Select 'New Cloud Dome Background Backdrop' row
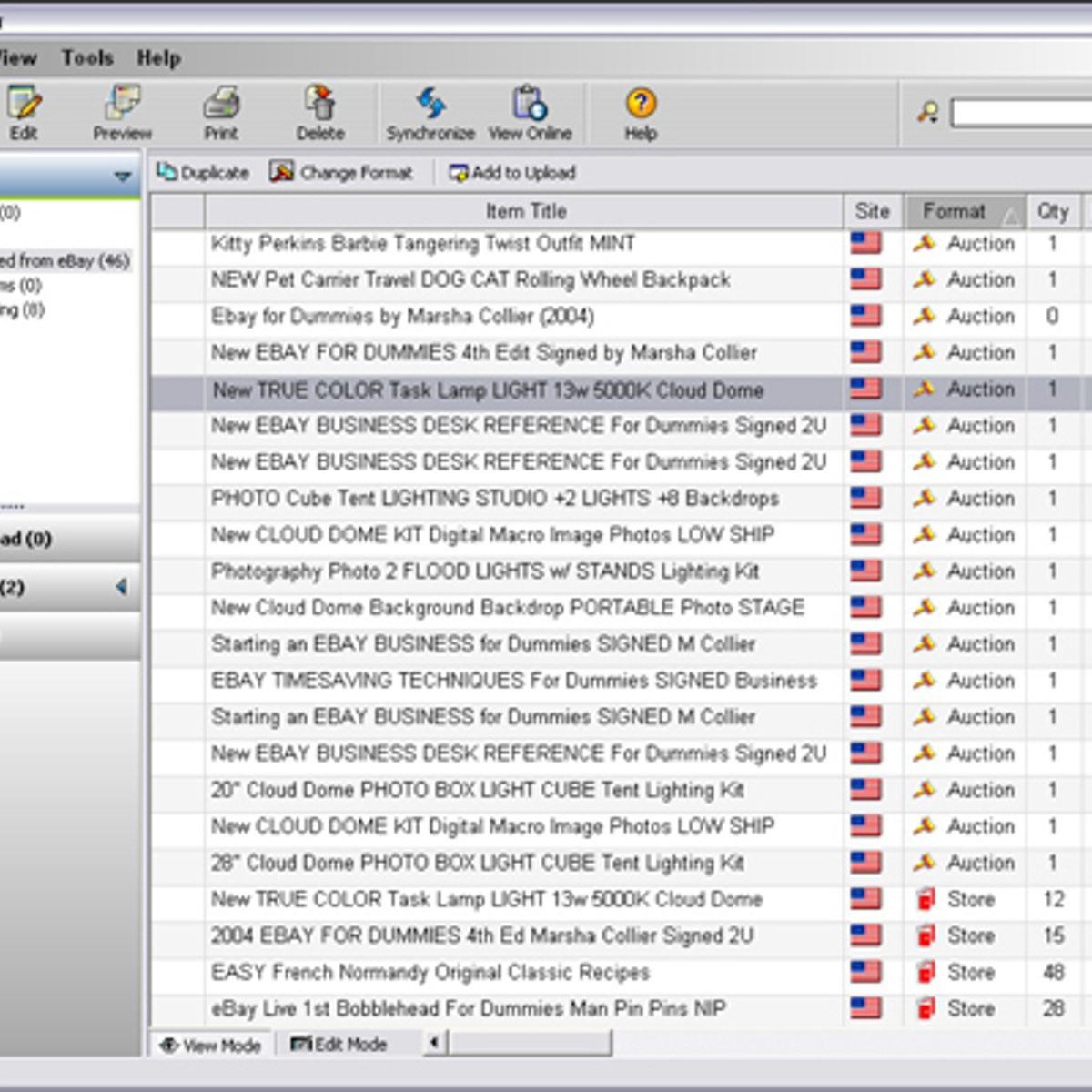 pos(524,607)
